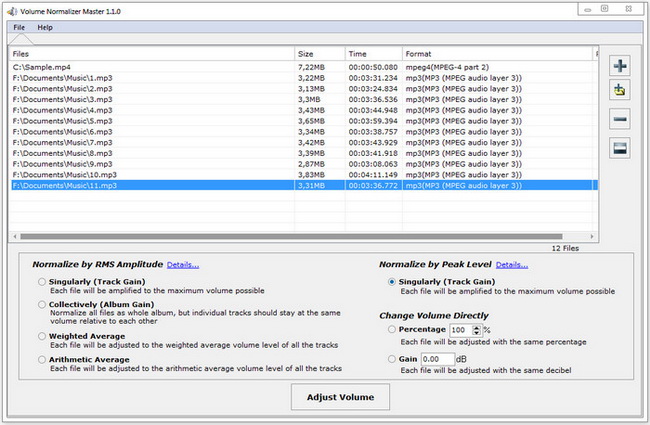Open the Help menu
The image size is (650, 425).
tap(45, 27)
